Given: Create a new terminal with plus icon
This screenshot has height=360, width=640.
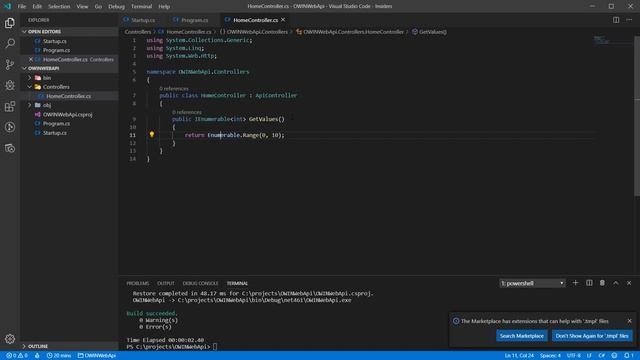Looking at the screenshot, I should (575, 283).
